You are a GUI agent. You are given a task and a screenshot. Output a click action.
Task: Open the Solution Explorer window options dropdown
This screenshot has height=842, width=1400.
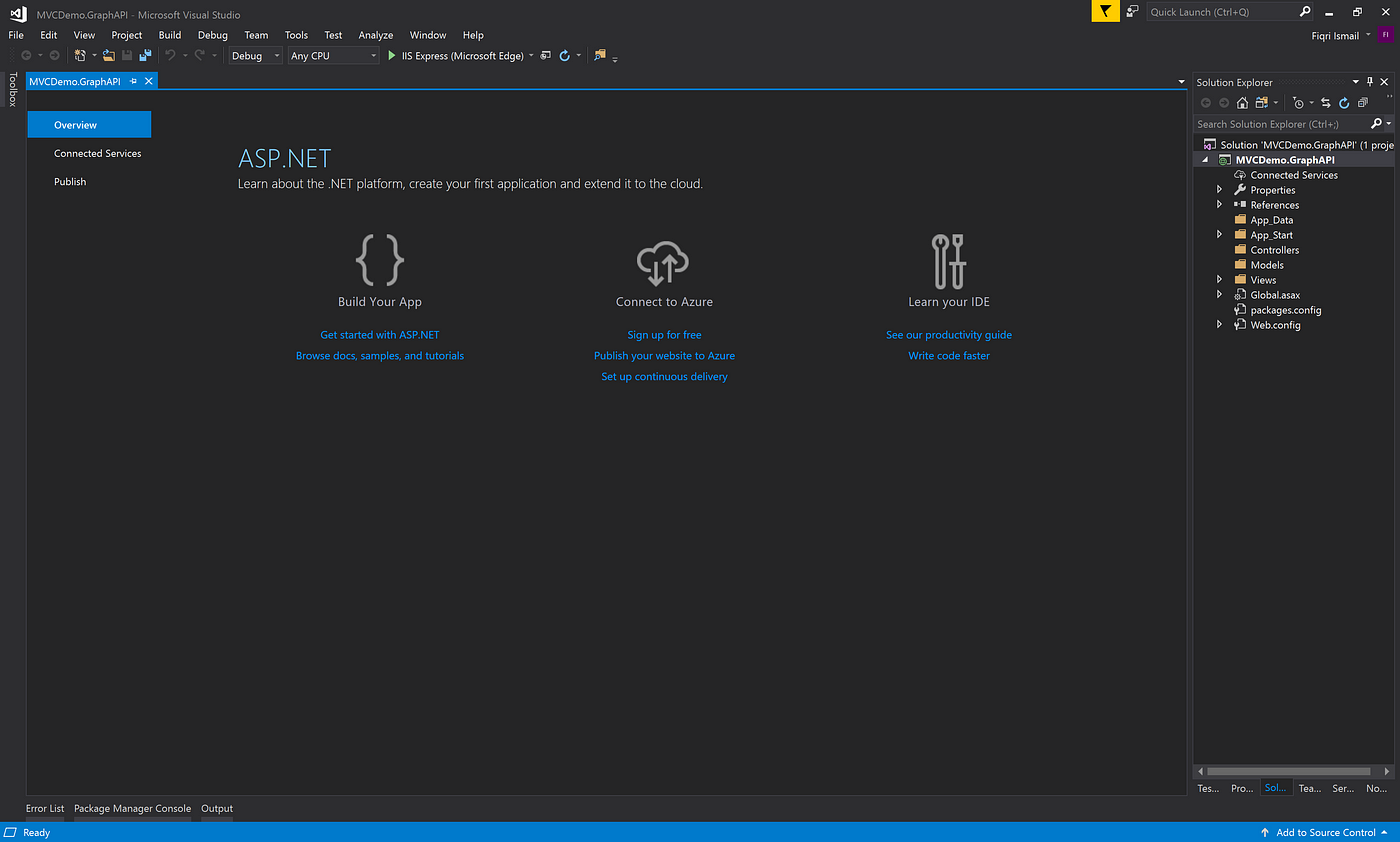tap(1357, 82)
